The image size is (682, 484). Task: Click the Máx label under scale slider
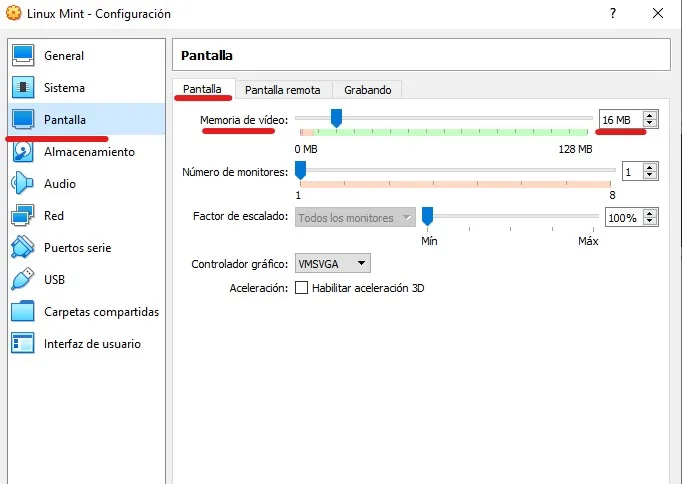588,241
